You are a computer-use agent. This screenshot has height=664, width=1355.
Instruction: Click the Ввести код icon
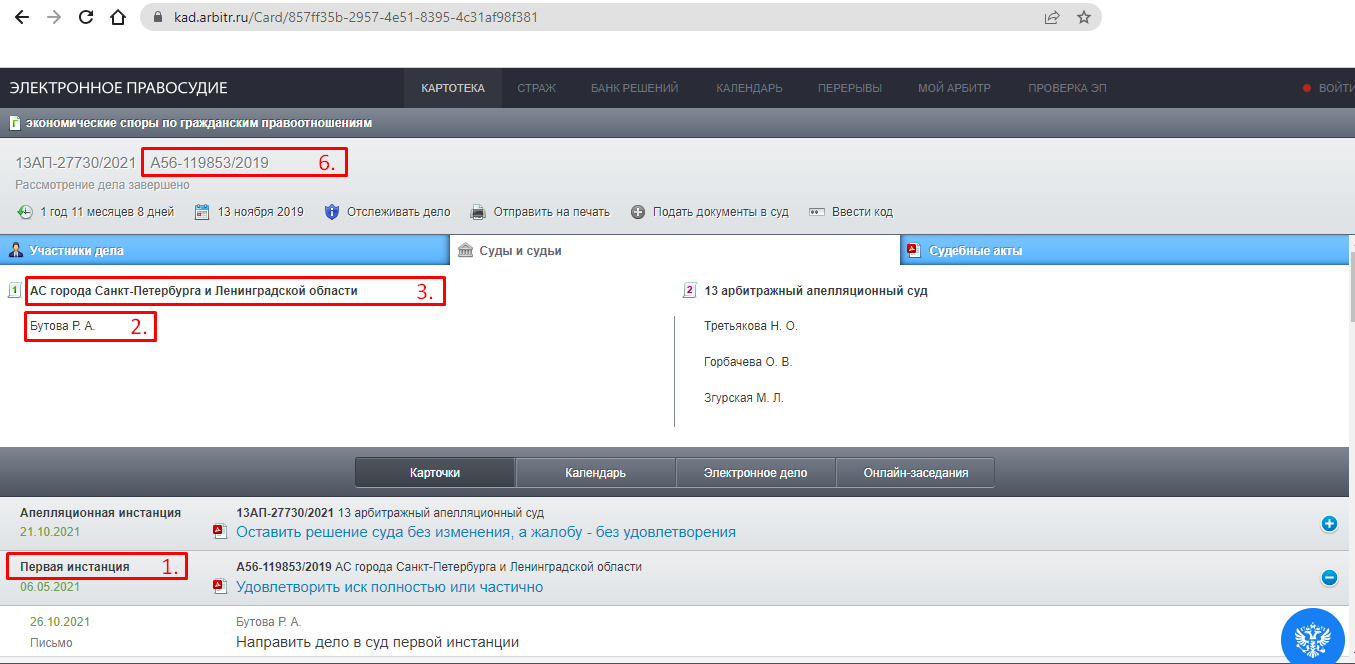coord(816,212)
